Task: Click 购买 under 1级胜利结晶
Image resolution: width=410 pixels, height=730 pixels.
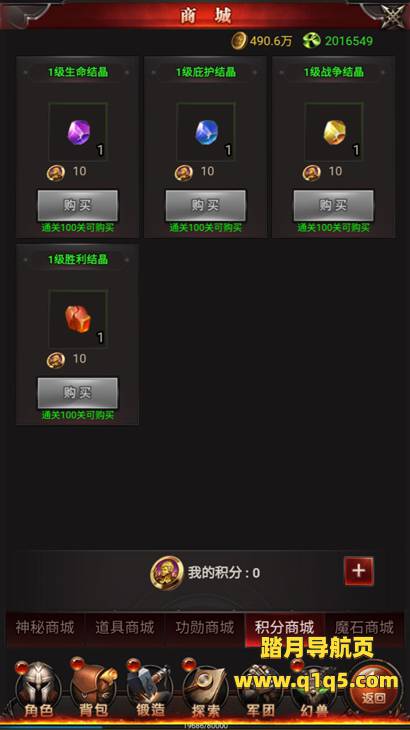Action: pos(78,392)
